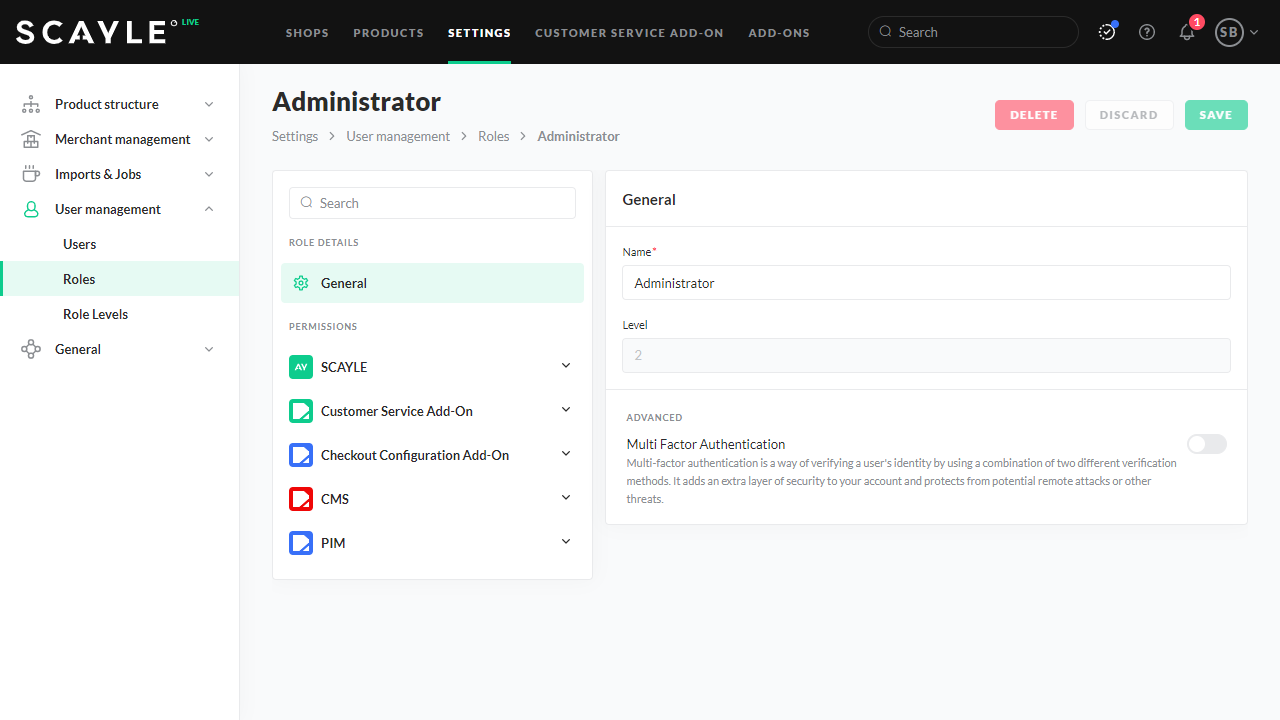The height and width of the screenshot is (720, 1280).
Task: Click the PIM blue permission icon
Action: point(301,543)
